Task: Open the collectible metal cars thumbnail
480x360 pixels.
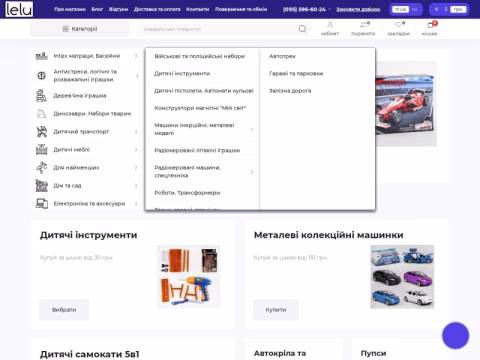Action: click(x=402, y=277)
